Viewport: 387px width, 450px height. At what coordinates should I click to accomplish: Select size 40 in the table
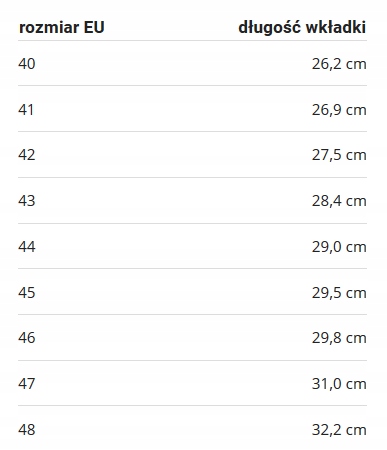(27, 64)
